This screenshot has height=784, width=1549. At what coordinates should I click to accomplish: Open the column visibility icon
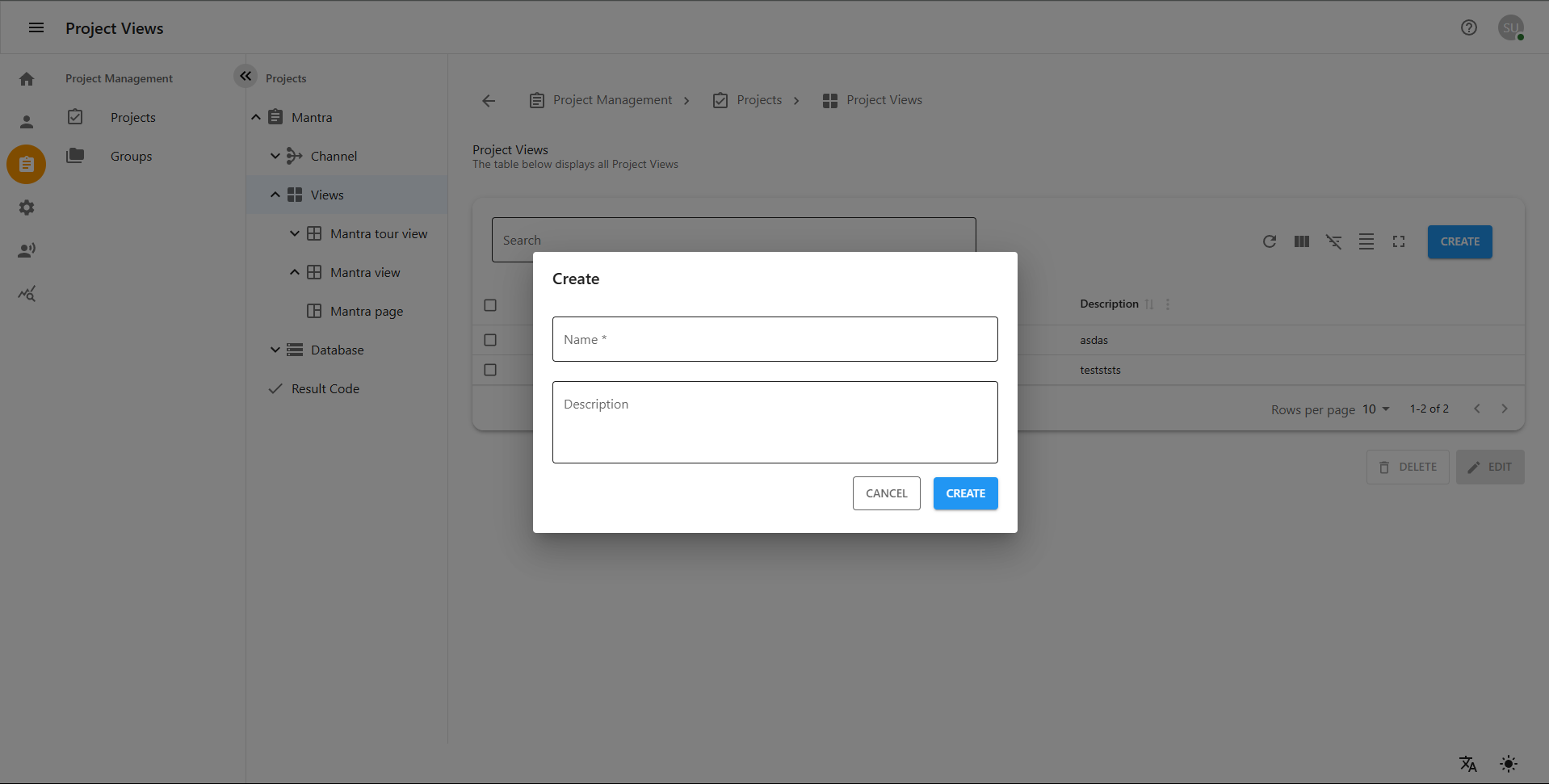tap(1301, 241)
